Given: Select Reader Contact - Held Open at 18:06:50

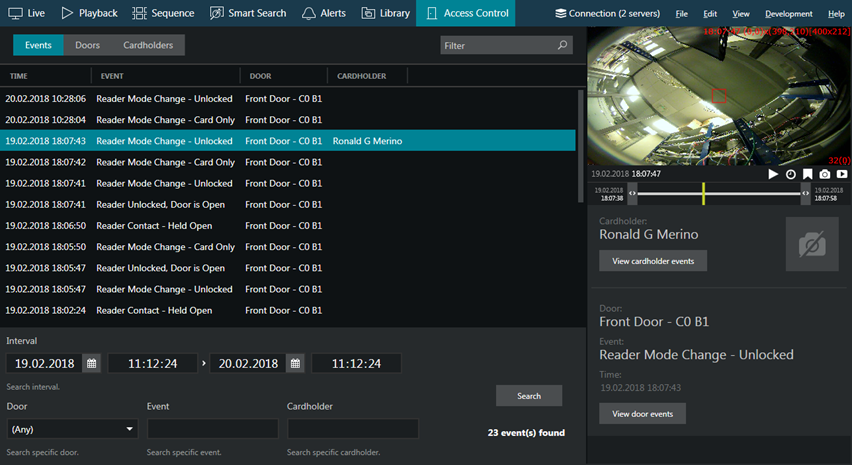Looking at the screenshot, I should click(x=287, y=225).
